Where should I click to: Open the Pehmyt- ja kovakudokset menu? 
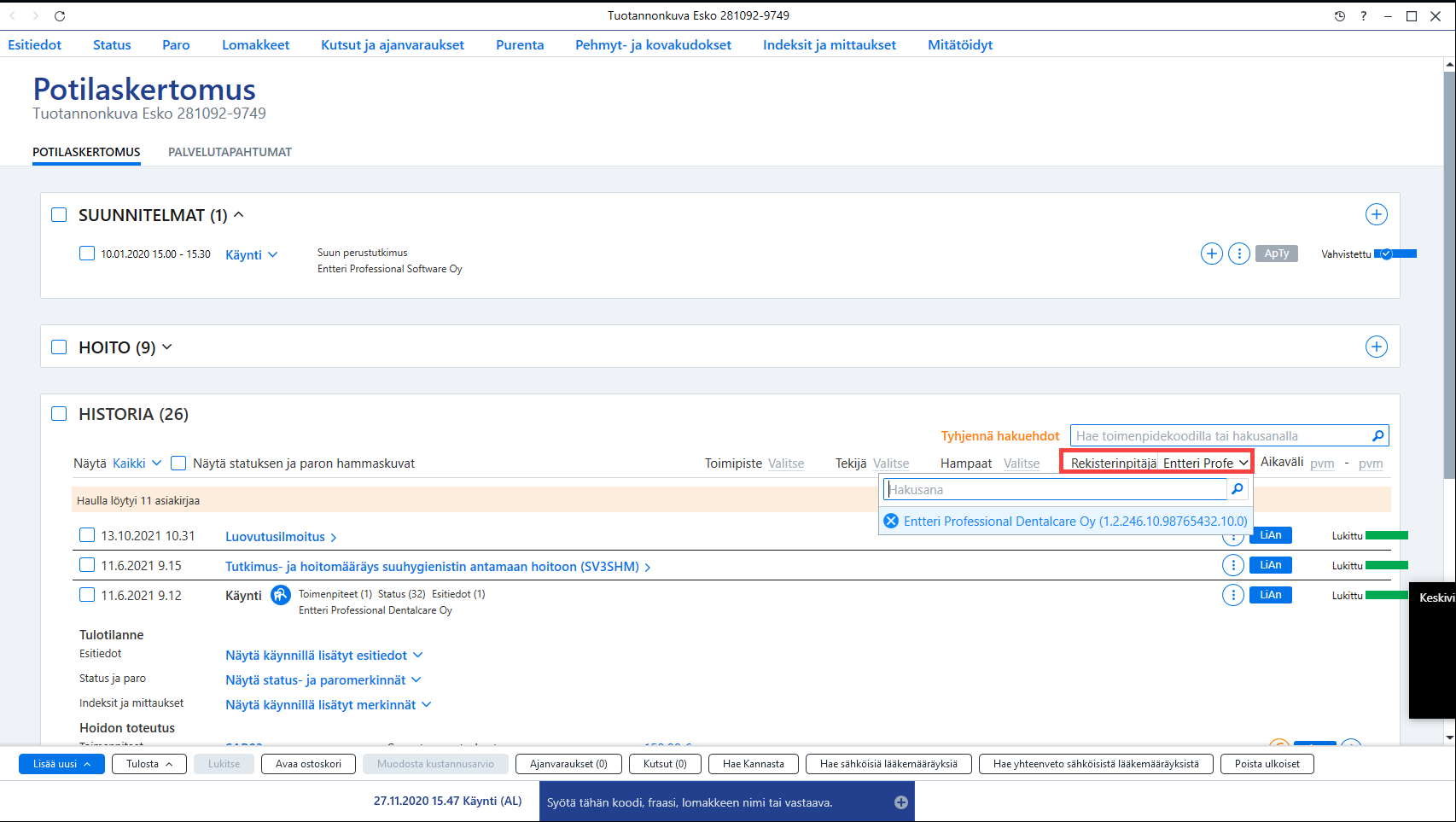click(x=653, y=44)
